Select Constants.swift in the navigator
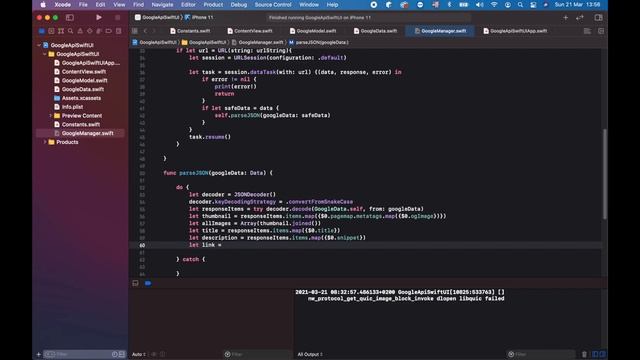Screen dimensions: 640x360 pyautogui.click(x=81, y=124)
